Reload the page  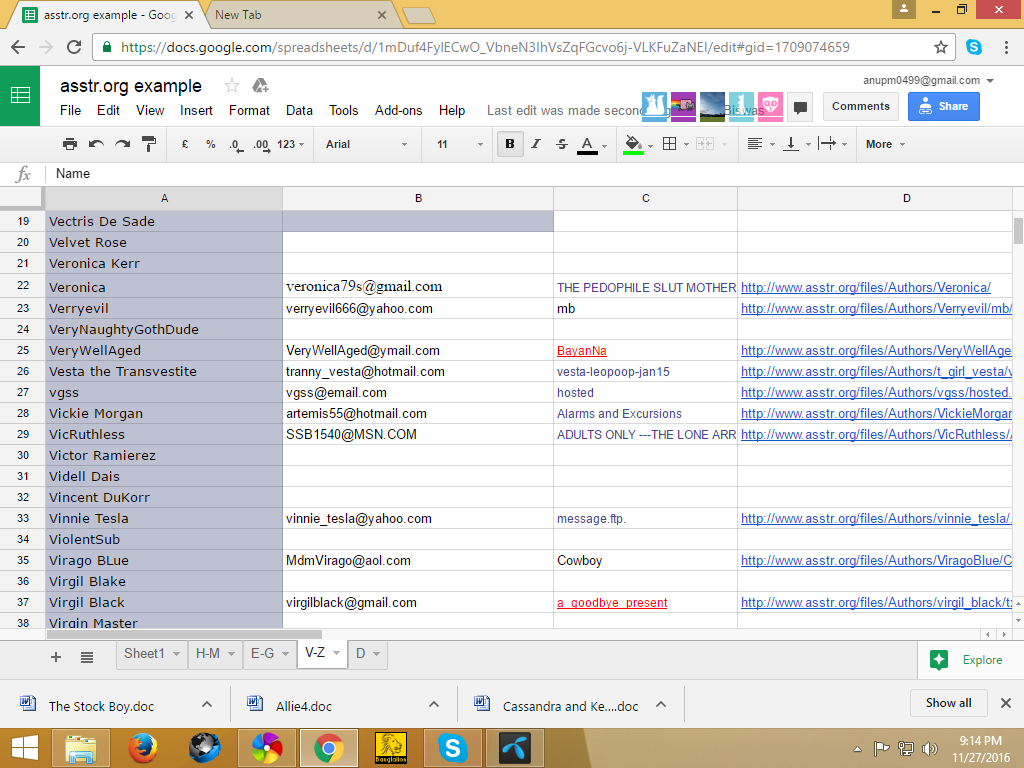coord(74,47)
